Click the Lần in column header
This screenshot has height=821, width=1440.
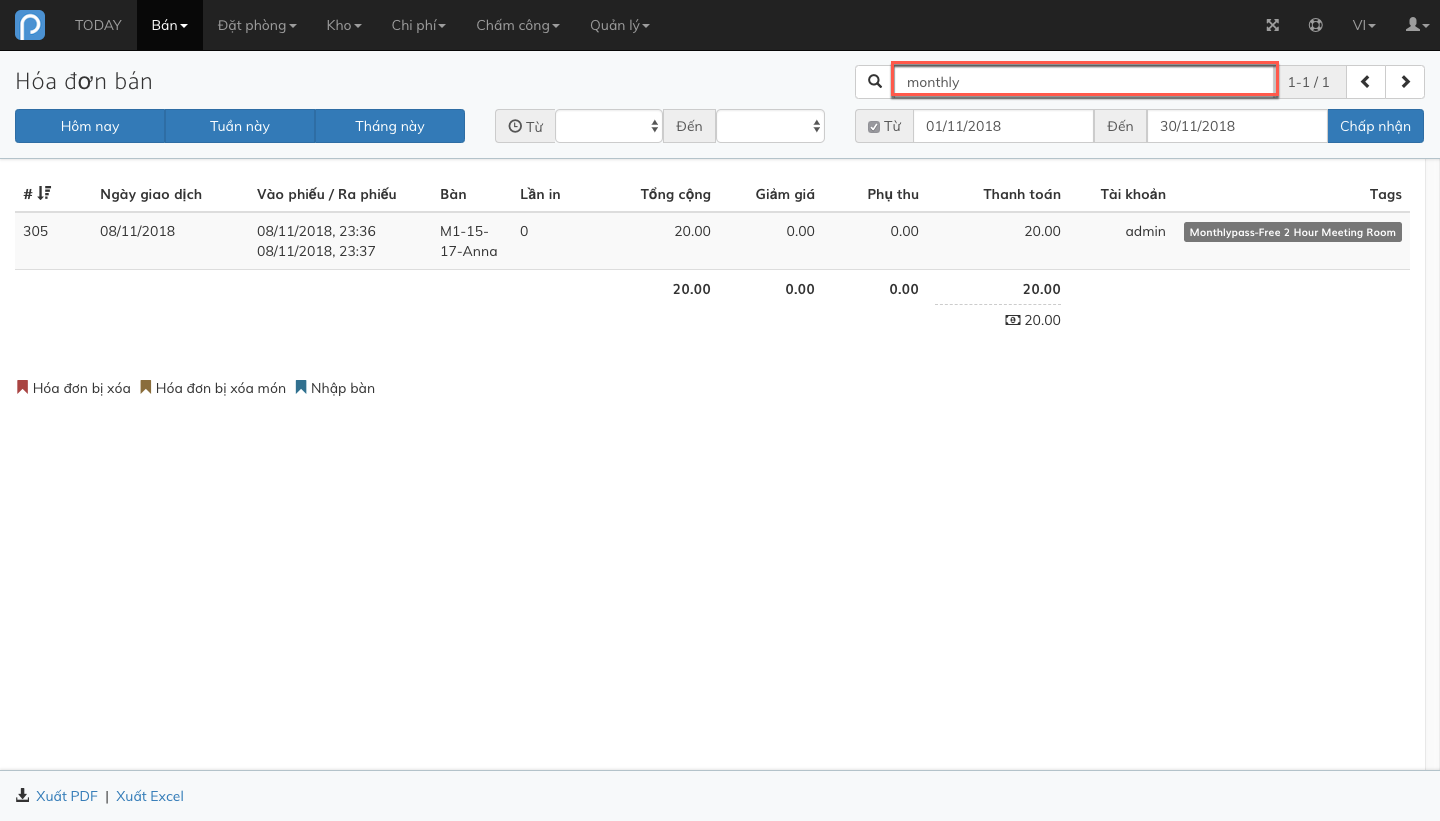point(540,194)
